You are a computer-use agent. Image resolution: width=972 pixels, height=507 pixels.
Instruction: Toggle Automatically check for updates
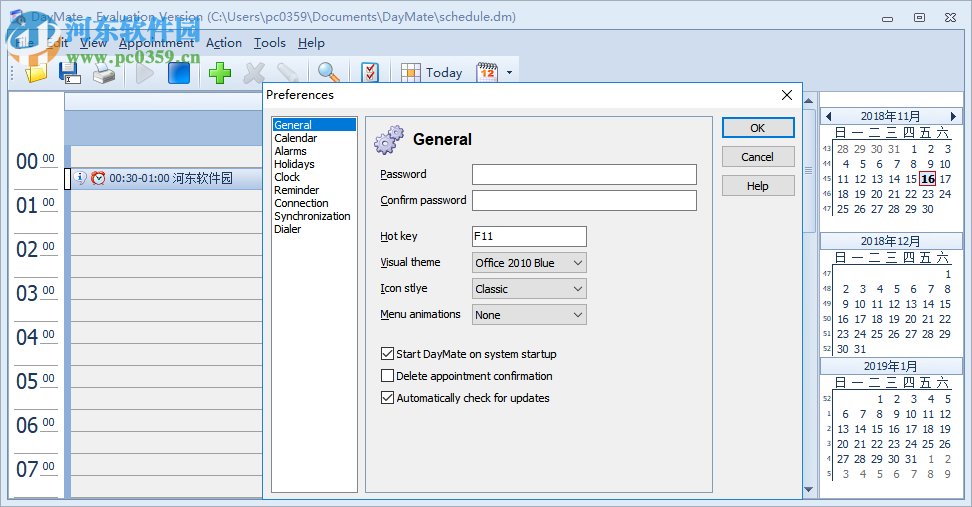pos(388,398)
